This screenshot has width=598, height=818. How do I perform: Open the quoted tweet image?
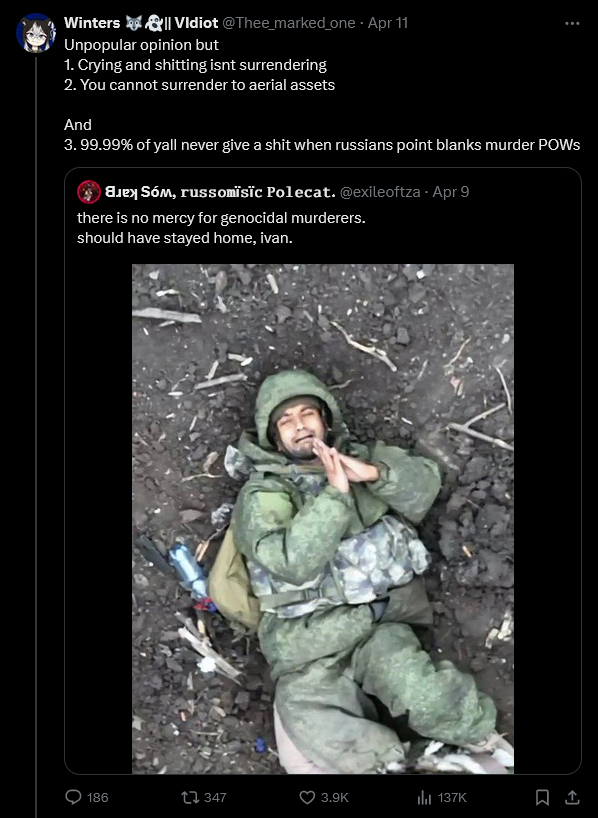[x=322, y=519]
